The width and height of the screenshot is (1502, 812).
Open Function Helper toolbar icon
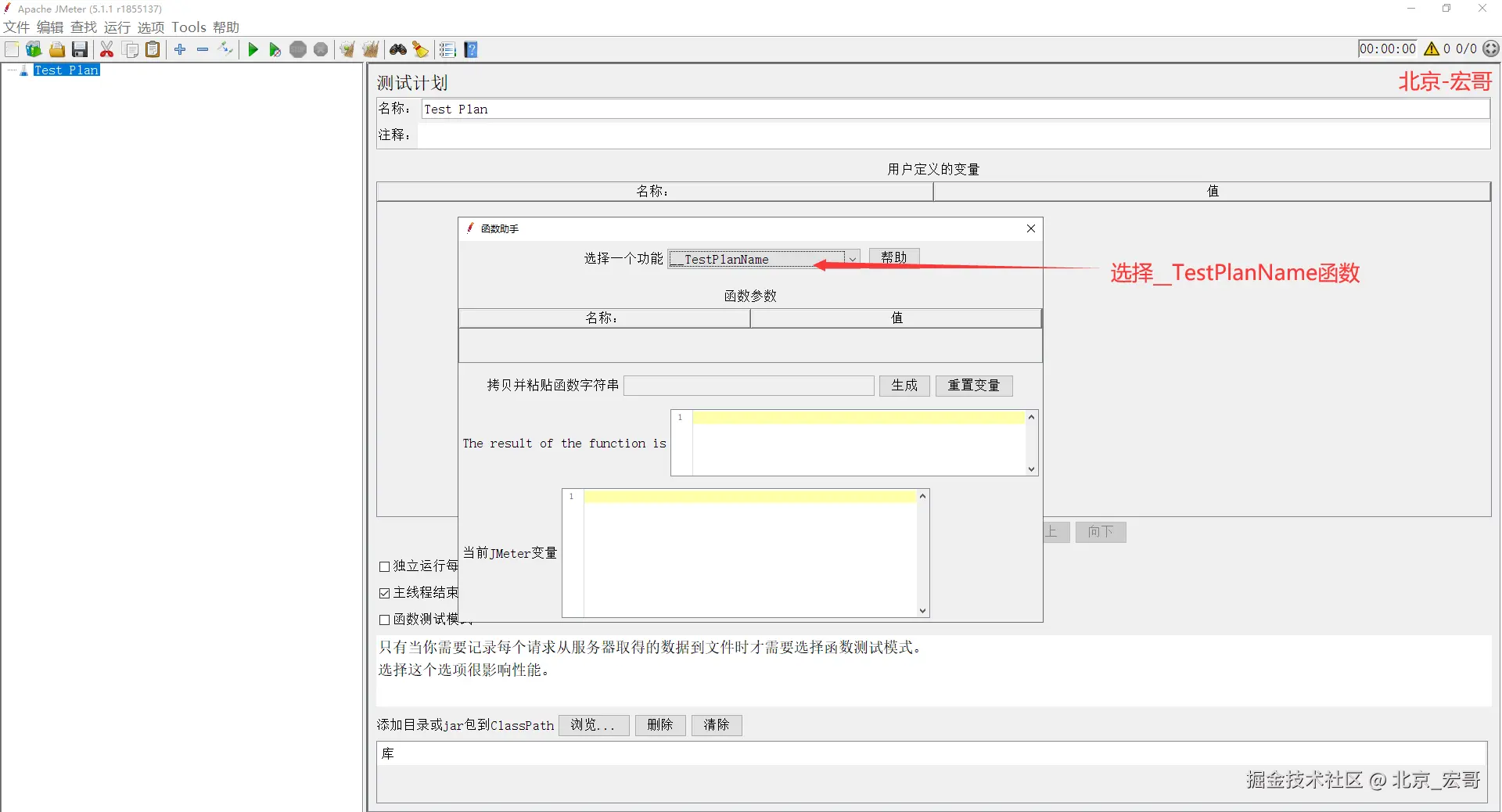(x=447, y=49)
